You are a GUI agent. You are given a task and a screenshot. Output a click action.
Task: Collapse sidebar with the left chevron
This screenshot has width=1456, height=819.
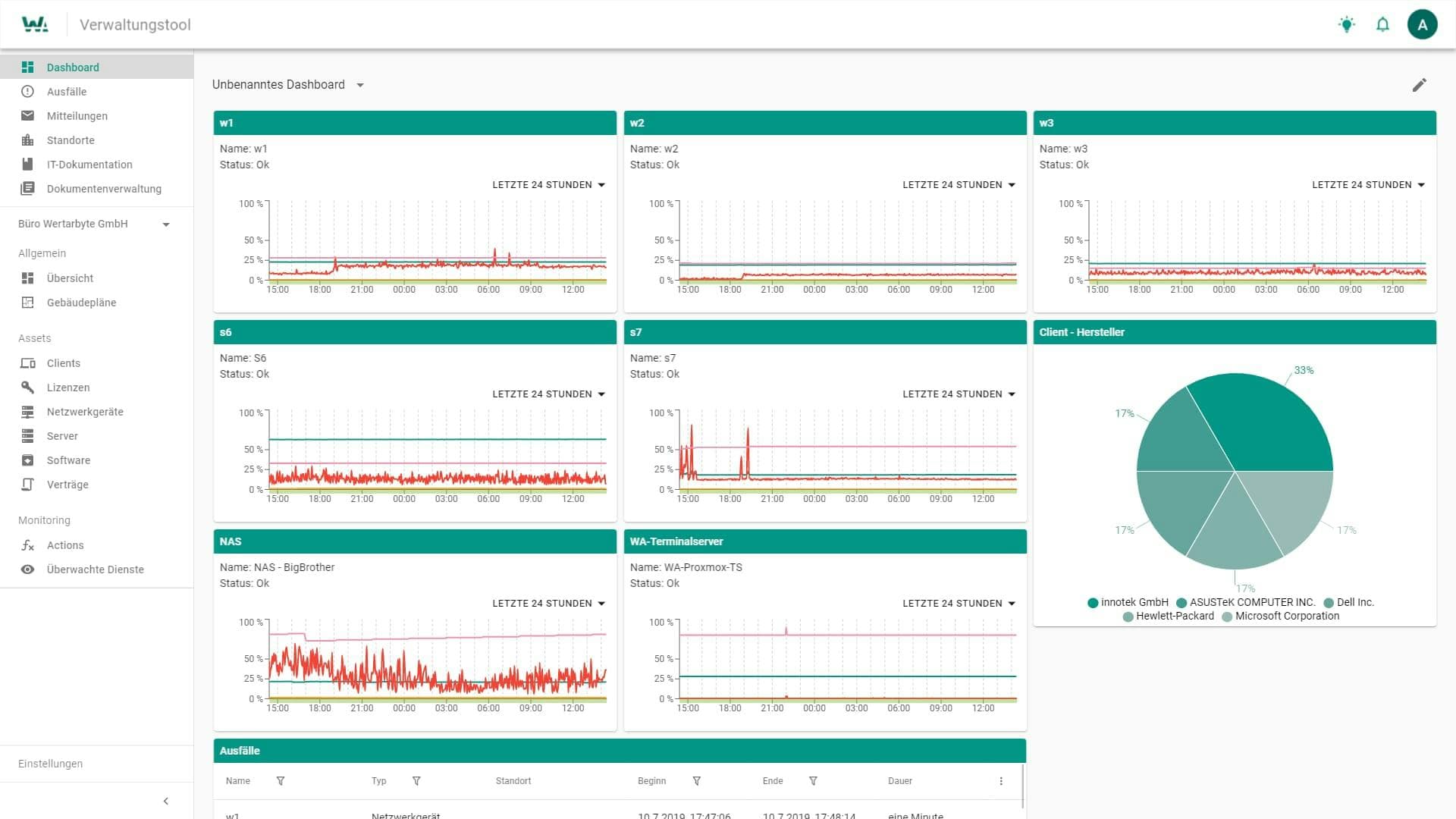coord(166,801)
